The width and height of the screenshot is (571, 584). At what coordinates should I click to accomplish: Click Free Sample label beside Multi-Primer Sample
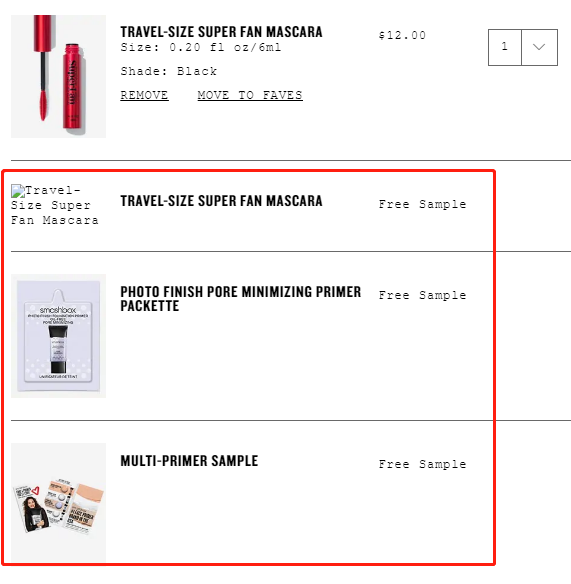(422, 464)
